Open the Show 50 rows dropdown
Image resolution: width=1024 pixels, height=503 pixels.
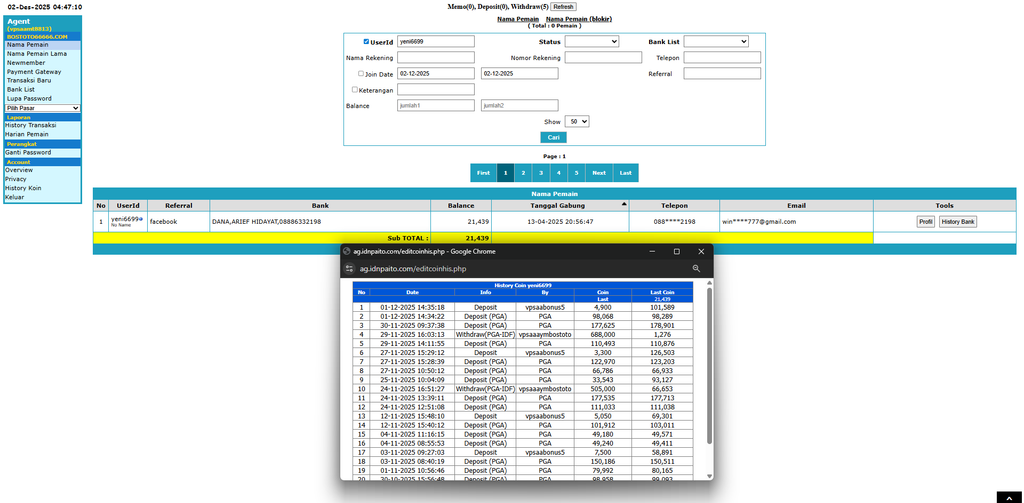click(577, 122)
